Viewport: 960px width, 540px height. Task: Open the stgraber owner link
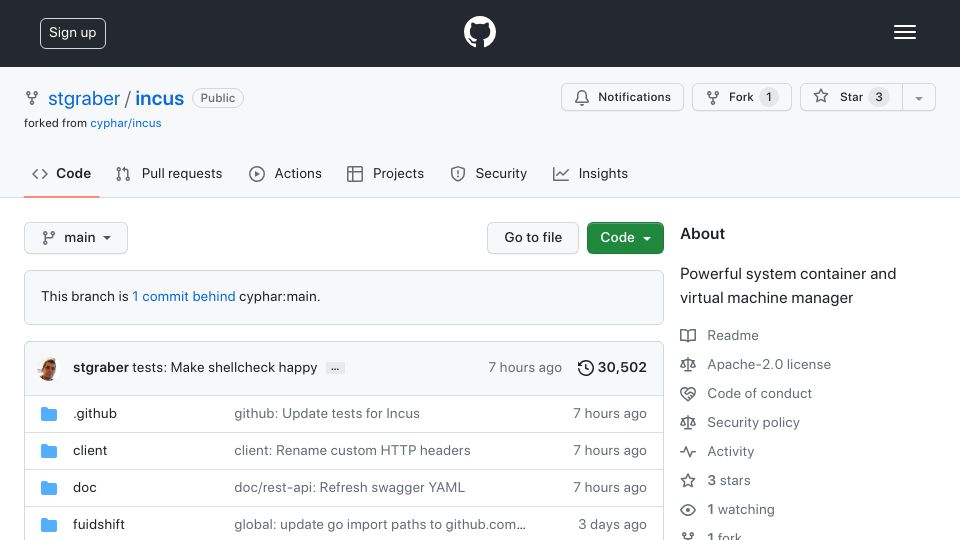point(84,99)
